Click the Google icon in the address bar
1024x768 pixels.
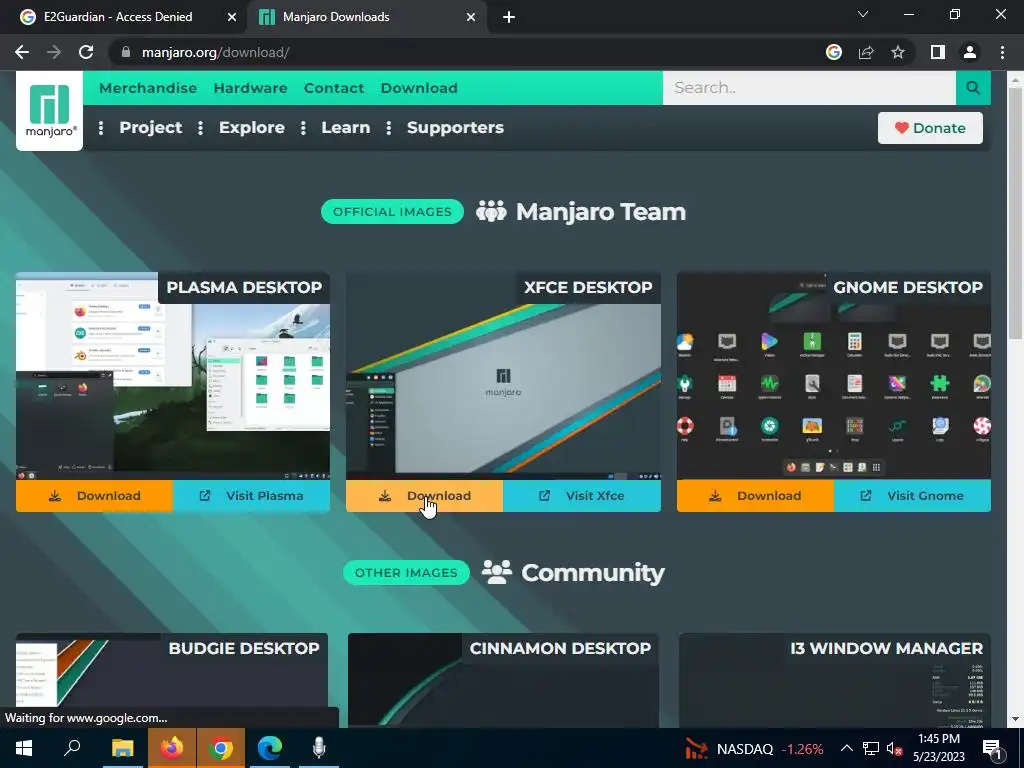834,52
